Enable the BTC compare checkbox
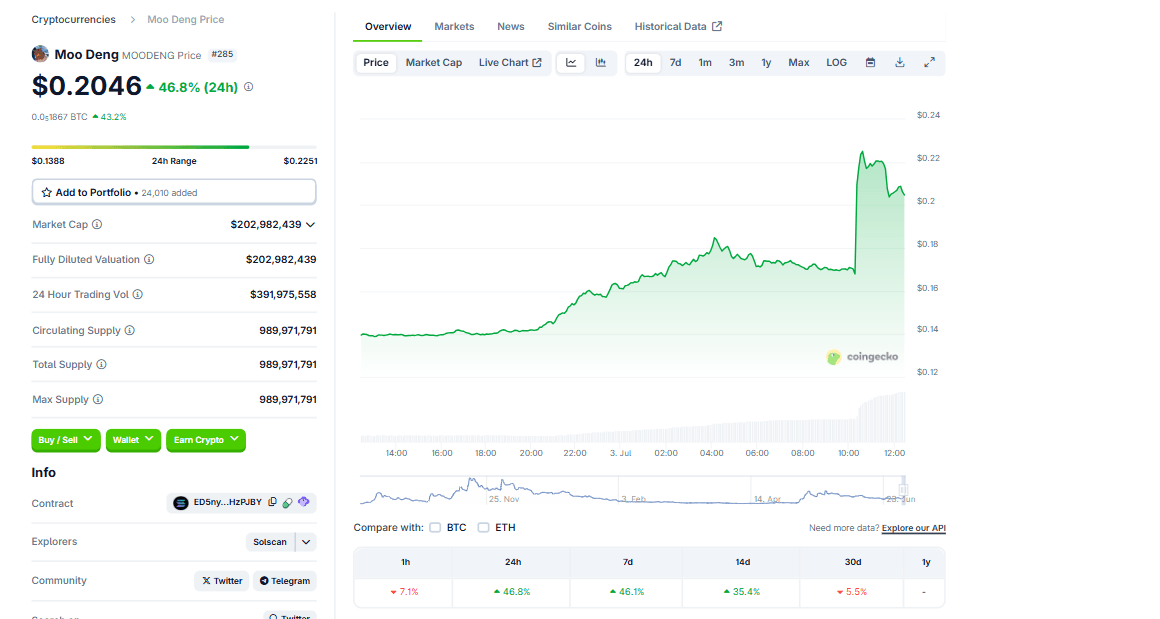The height and width of the screenshot is (619, 1160). [x=435, y=527]
